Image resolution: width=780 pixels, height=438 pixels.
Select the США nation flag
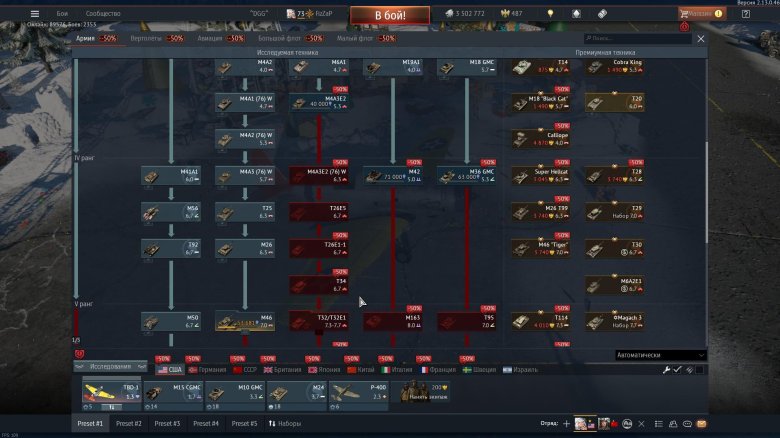[169, 369]
